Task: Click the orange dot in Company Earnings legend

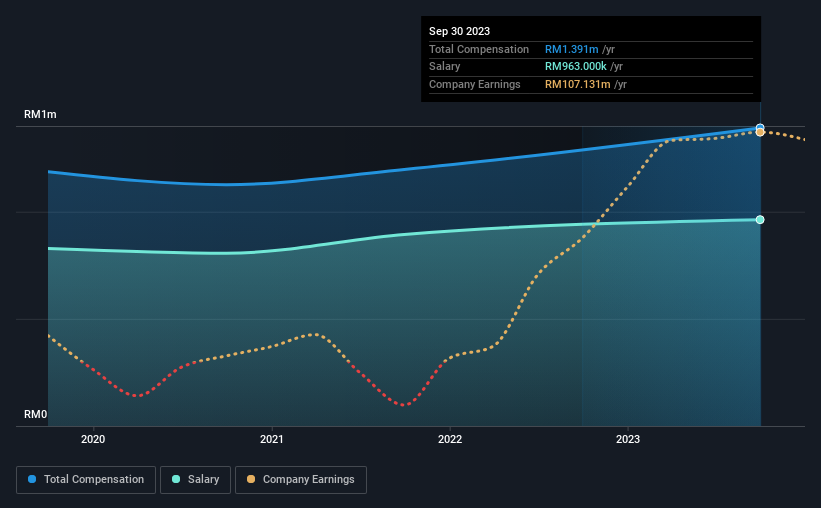Action: pyautogui.click(x=251, y=479)
